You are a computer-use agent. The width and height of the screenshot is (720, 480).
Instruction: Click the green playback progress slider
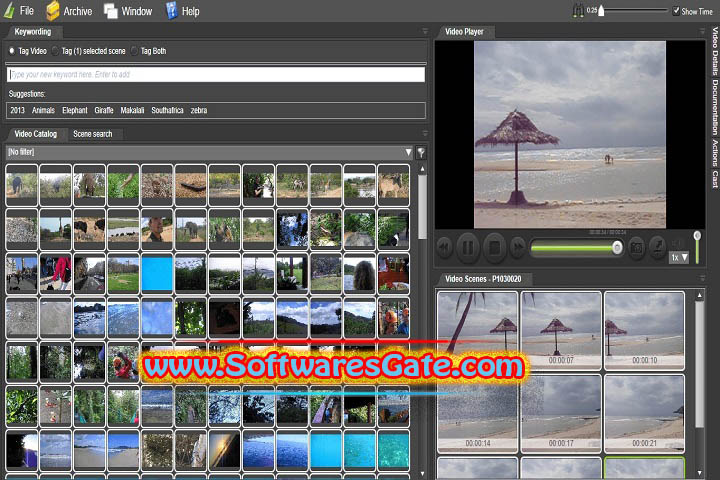coord(576,248)
